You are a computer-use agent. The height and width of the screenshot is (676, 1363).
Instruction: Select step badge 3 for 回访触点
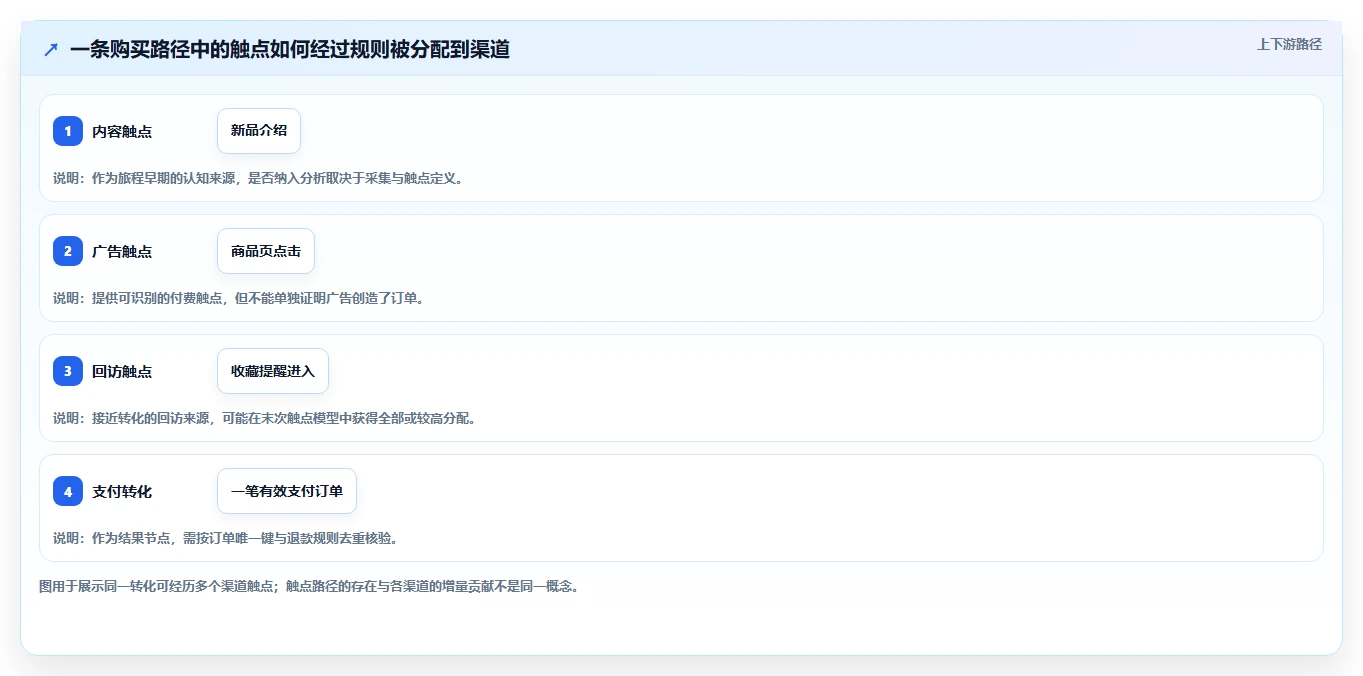click(x=68, y=371)
